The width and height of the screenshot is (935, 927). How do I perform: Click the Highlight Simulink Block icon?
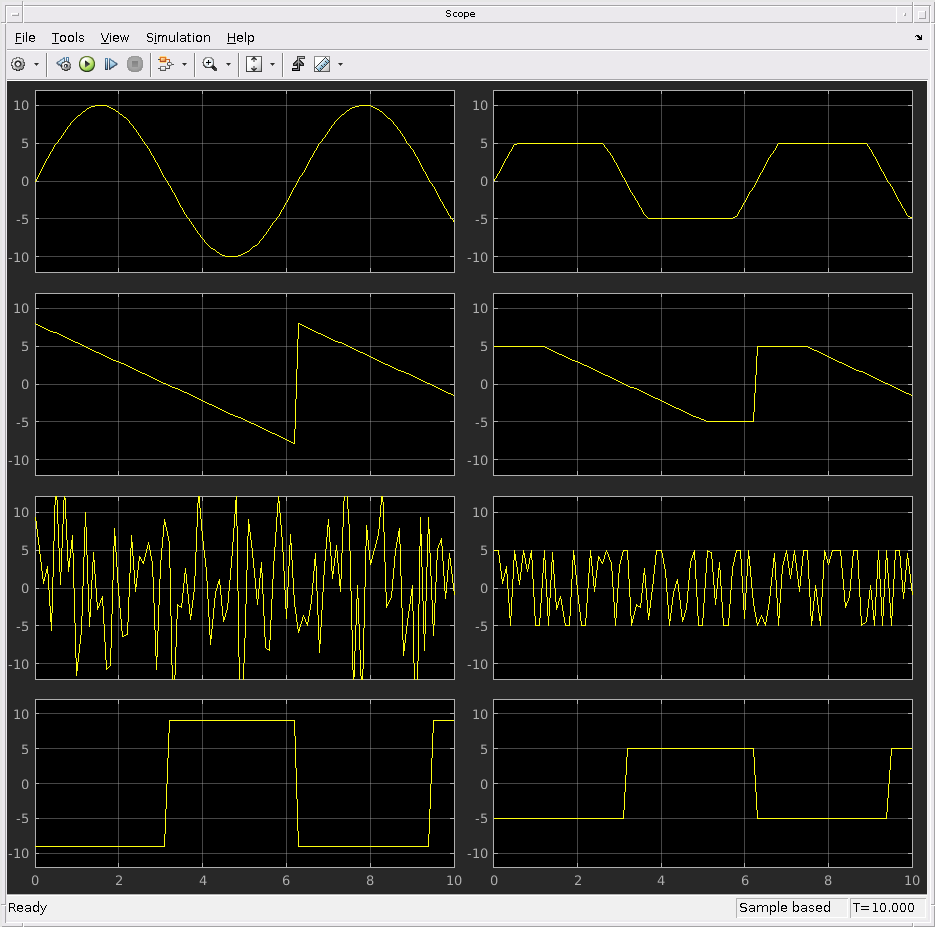coord(165,64)
